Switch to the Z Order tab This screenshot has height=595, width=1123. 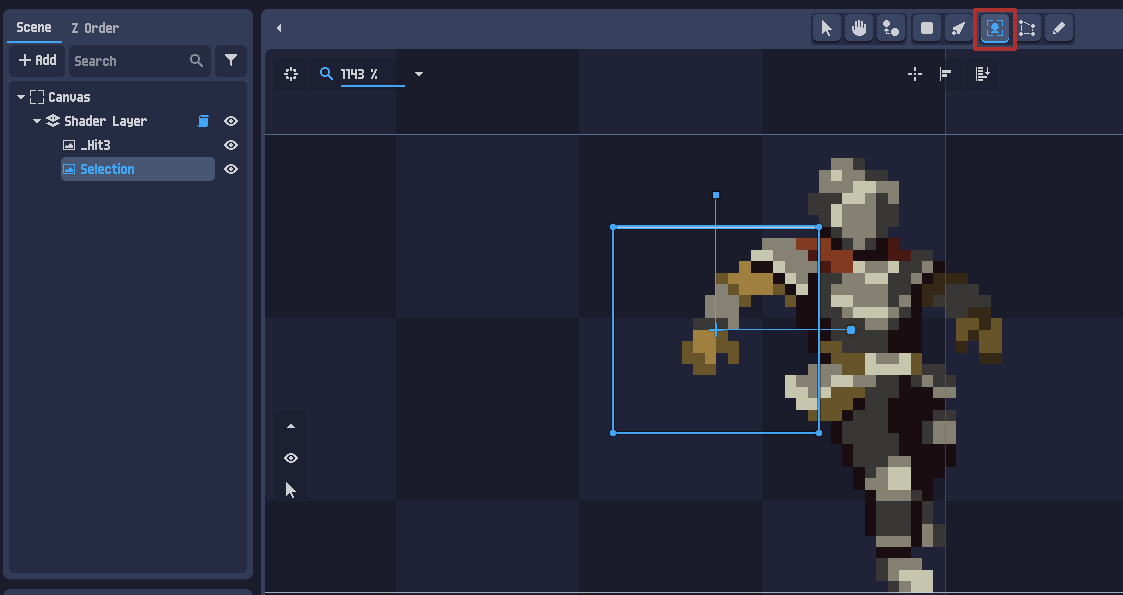95,28
